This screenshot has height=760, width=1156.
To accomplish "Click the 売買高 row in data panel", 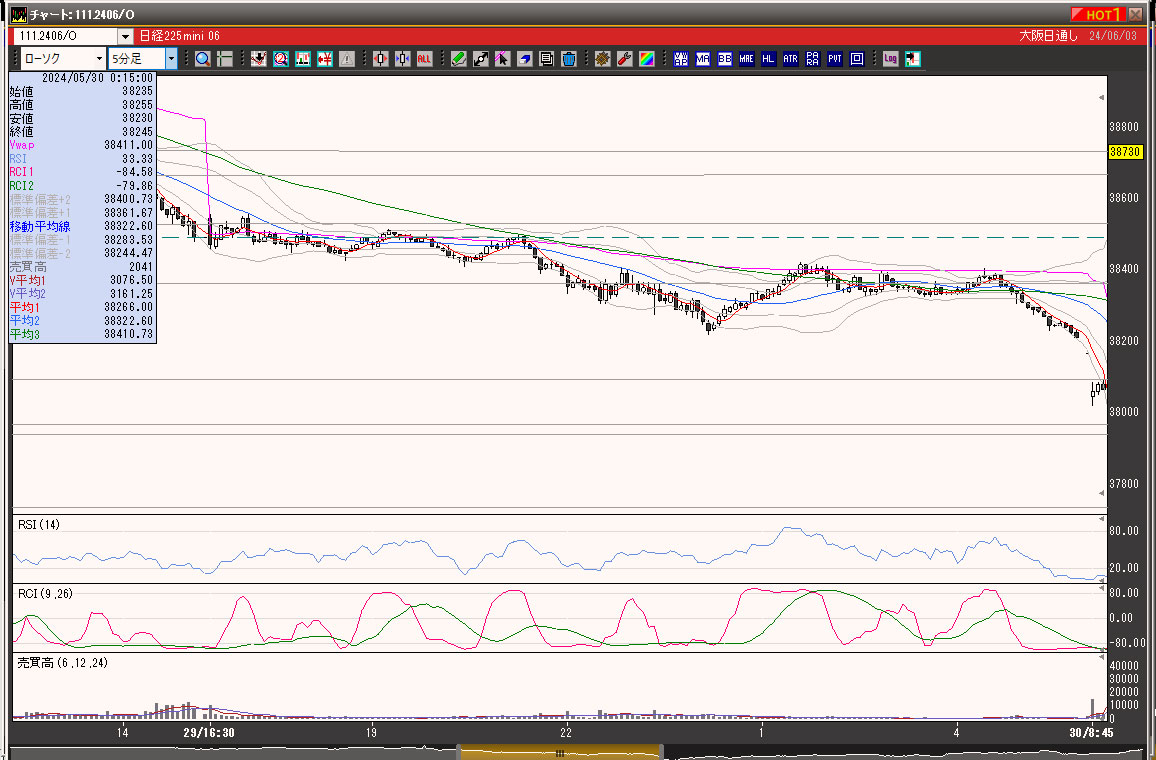I will (x=82, y=267).
